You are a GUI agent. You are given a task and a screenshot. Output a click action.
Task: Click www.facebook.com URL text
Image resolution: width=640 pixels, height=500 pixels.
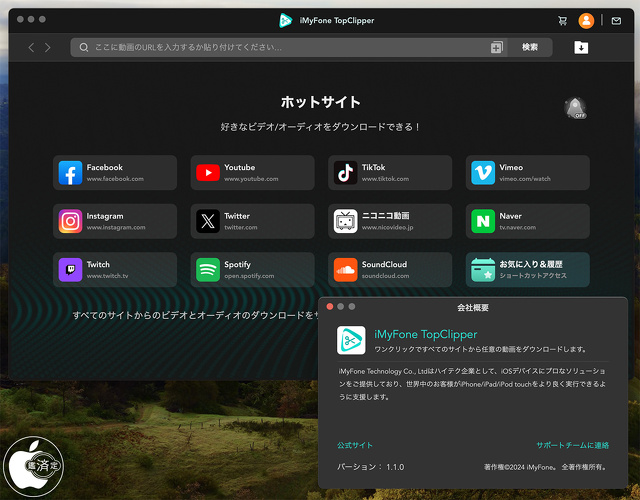pos(115,179)
